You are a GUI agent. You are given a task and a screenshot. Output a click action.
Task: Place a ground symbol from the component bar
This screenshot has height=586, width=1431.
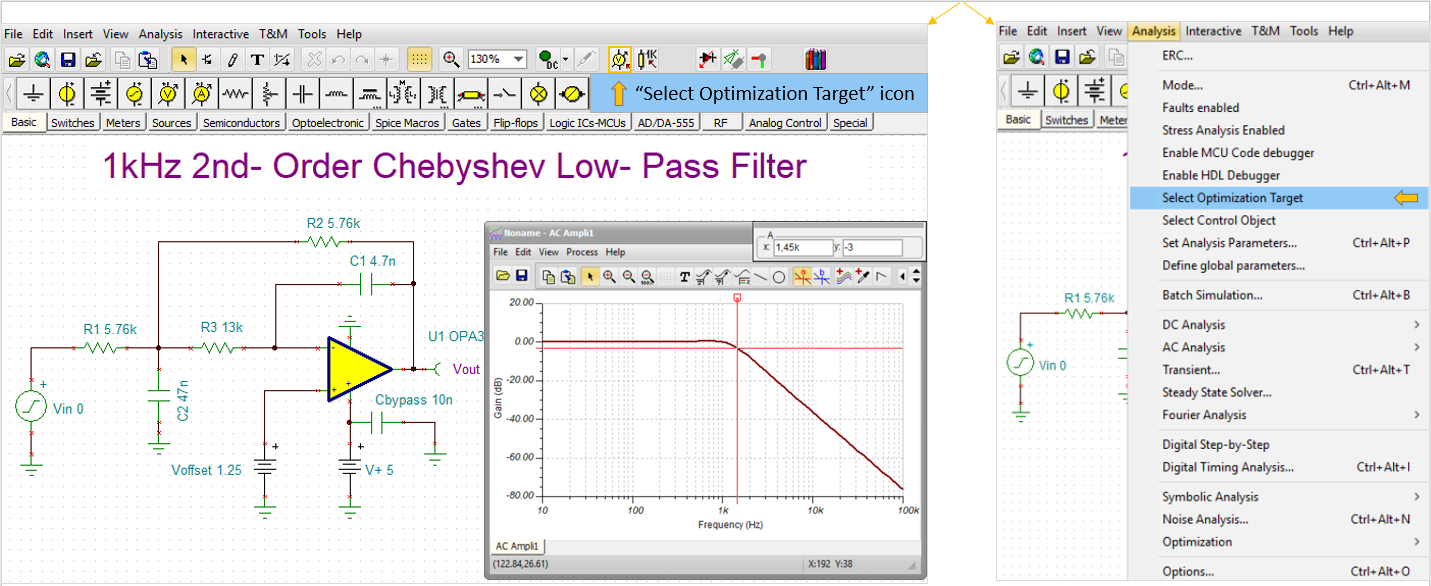(35, 94)
